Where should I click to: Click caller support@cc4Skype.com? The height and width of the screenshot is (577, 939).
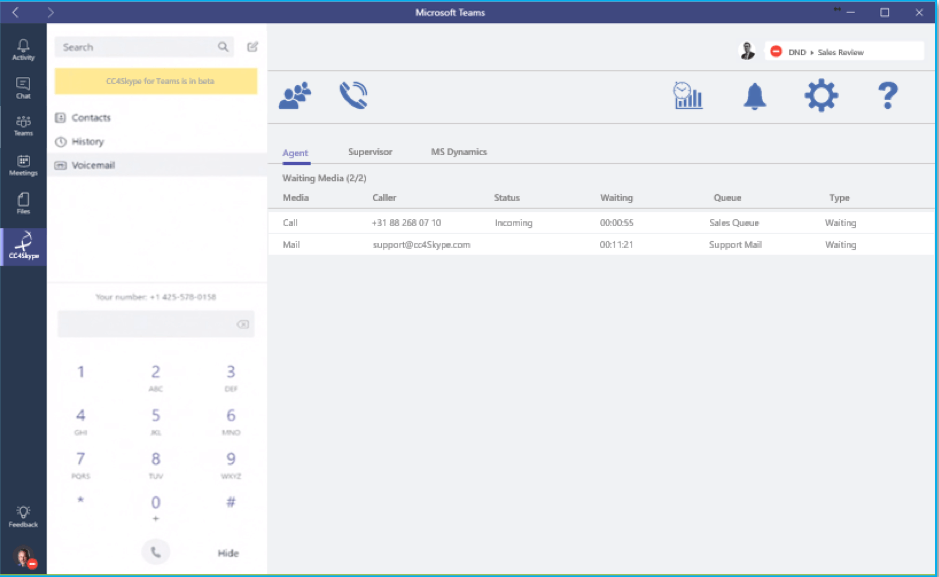(x=422, y=245)
